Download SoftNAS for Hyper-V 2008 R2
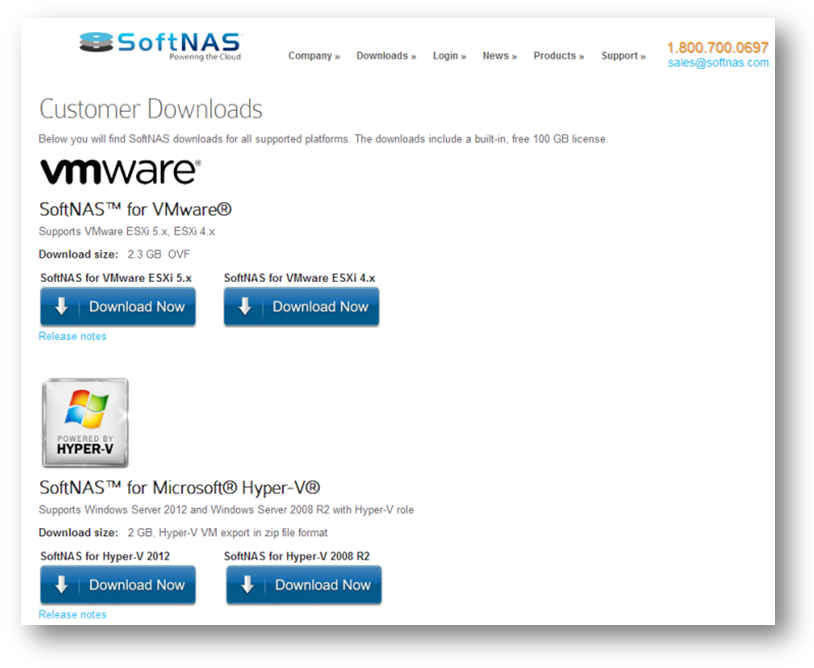The height and width of the screenshot is (668, 814). tap(304, 585)
